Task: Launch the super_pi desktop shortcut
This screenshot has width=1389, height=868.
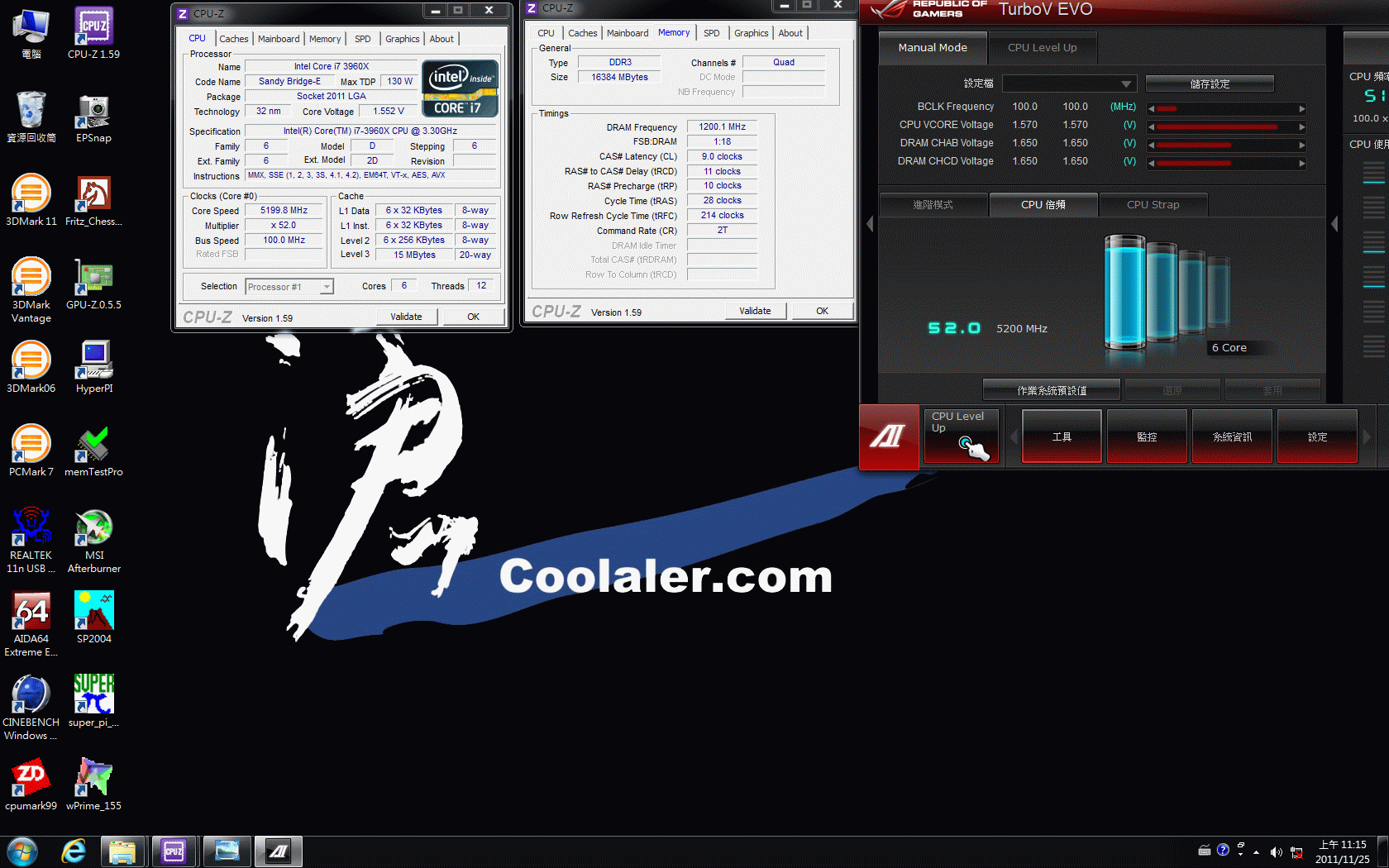Action: pyautogui.click(x=93, y=701)
